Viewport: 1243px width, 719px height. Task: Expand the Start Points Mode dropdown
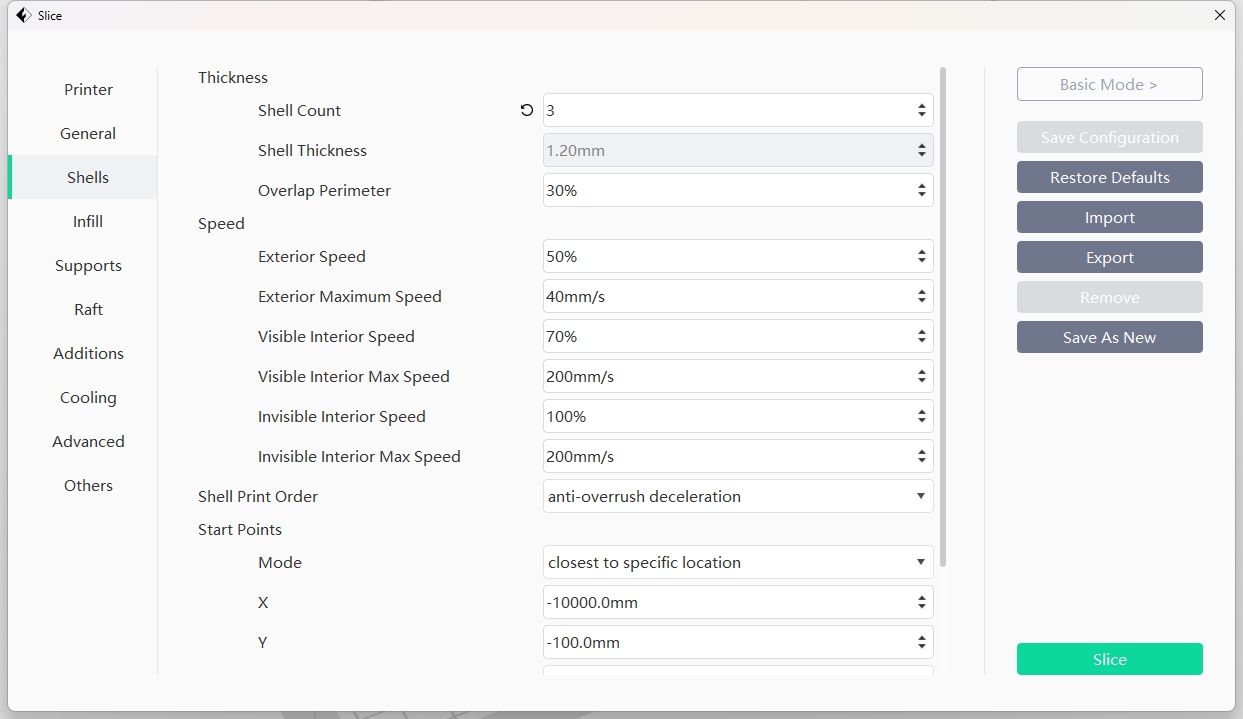click(x=737, y=563)
